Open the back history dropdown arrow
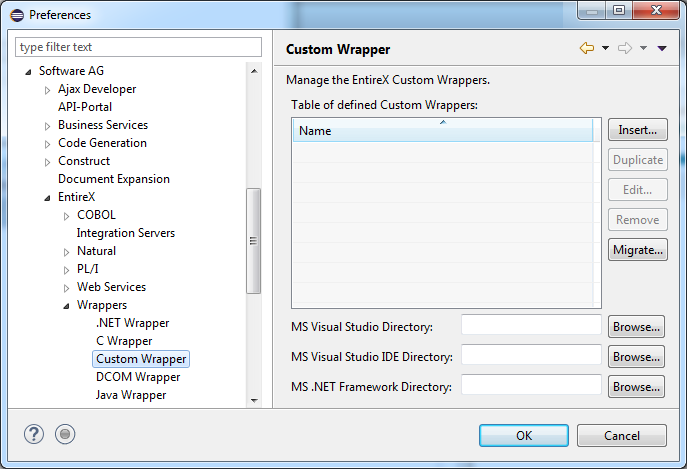687x470 pixels. [x=605, y=48]
